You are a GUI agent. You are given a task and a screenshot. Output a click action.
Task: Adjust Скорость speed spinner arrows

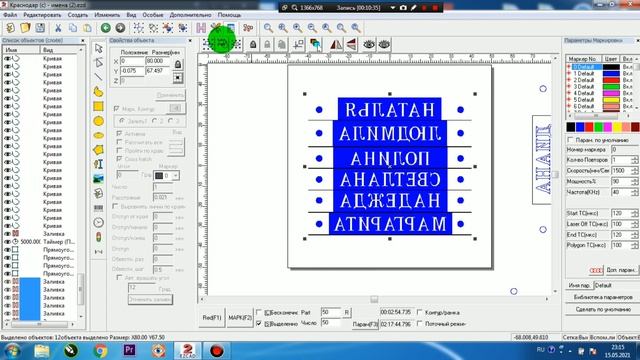click(x=634, y=171)
